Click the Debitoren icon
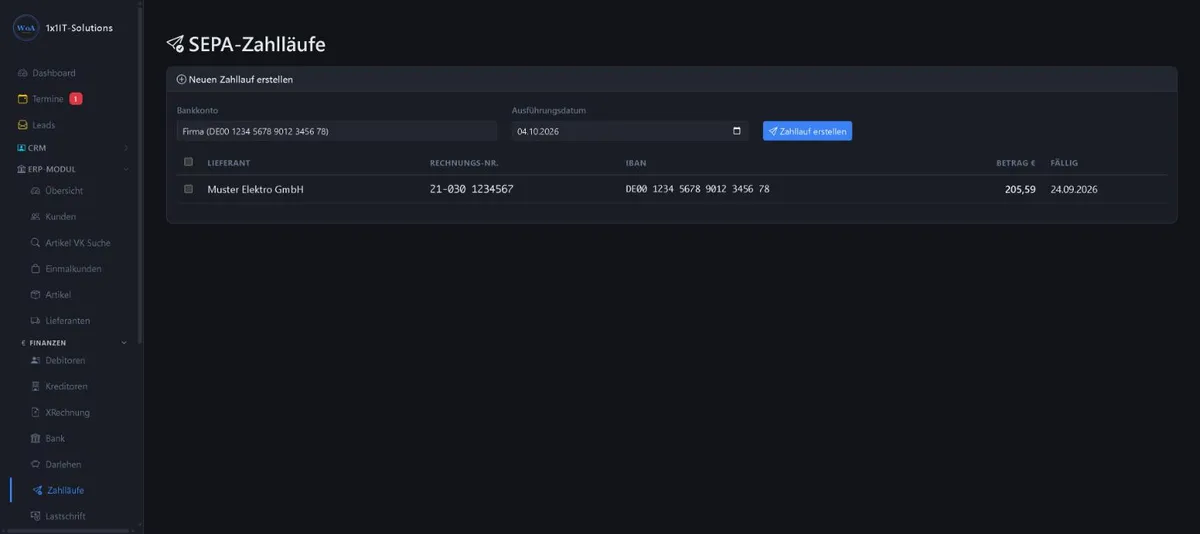Viewport: 1200px width, 534px height. 36,360
